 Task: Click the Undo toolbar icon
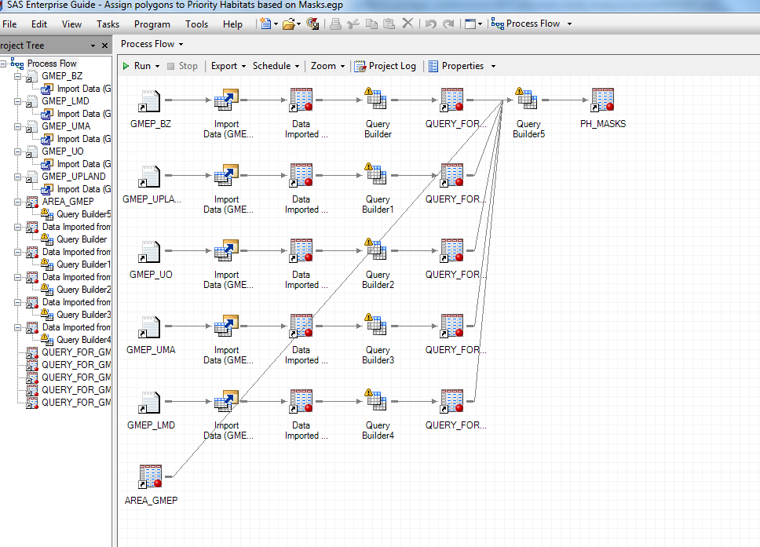click(x=430, y=24)
